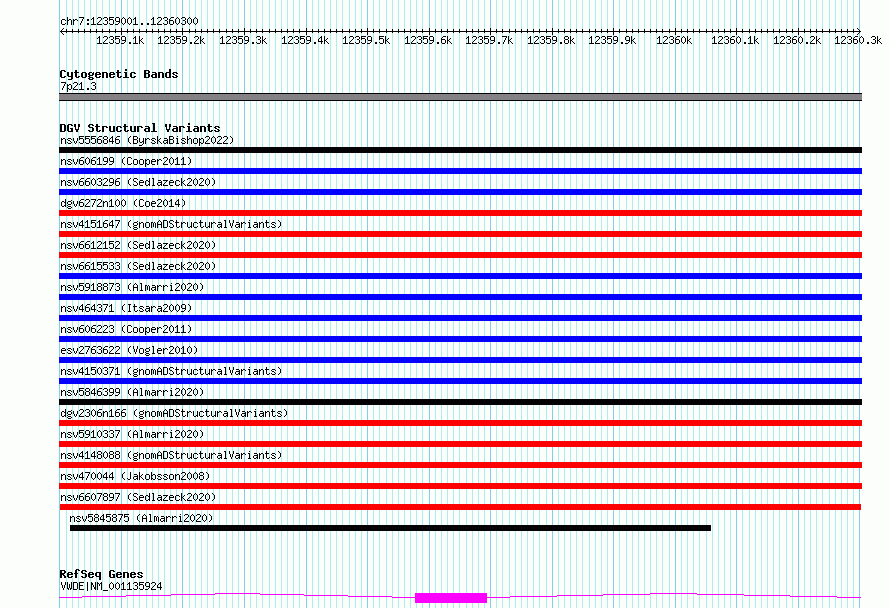
Task: Open nsv6603296 (Sedlazeck2020) variant
Action: click(138, 182)
